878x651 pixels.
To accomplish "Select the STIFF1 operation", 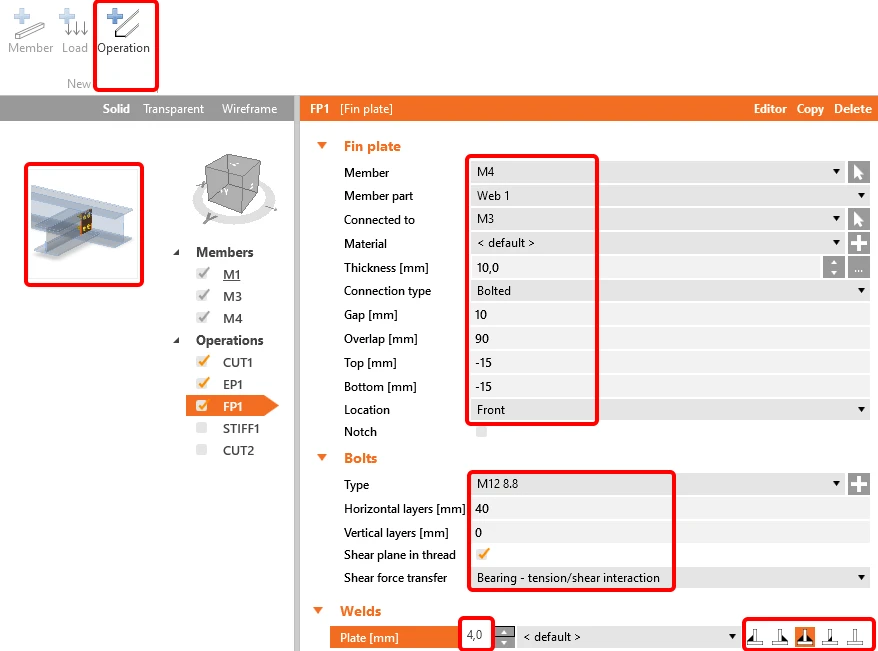I will [x=241, y=428].
